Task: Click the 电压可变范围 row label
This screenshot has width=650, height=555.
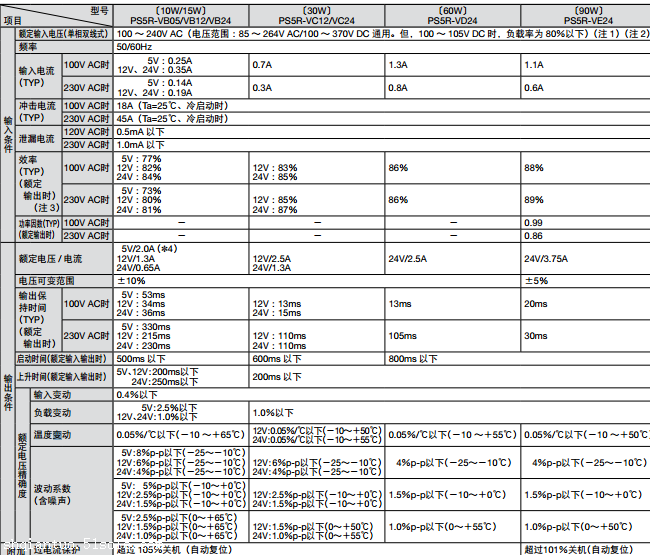Action: click(64, 281)
